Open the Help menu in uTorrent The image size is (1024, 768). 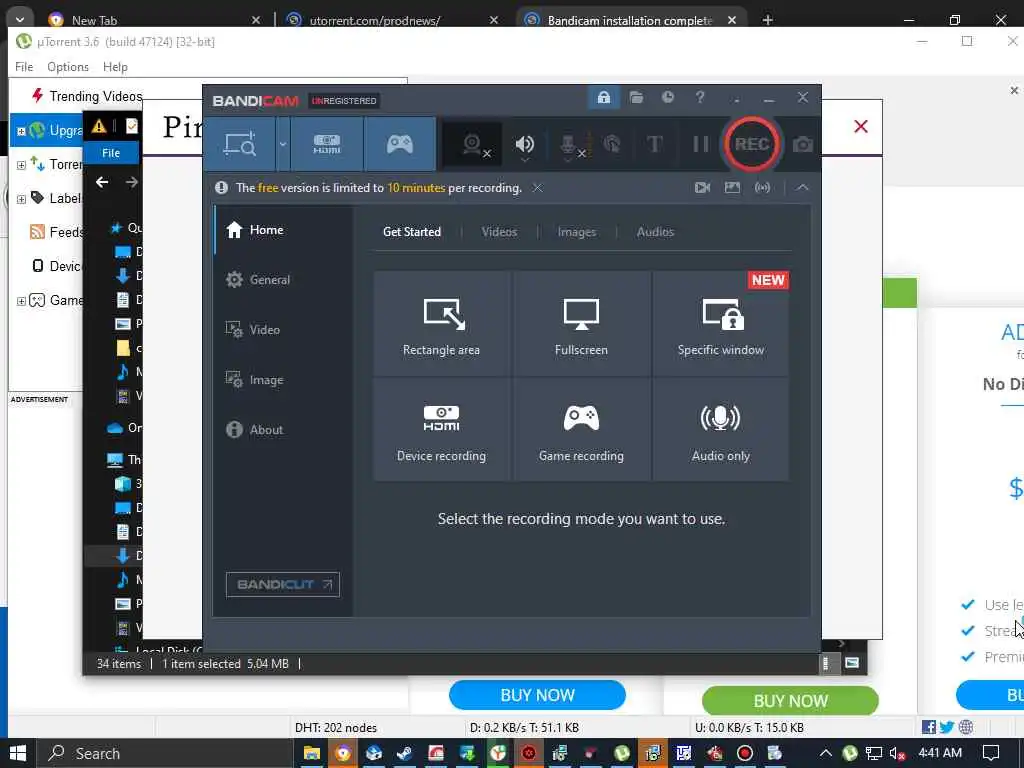[x=116, y=67]
